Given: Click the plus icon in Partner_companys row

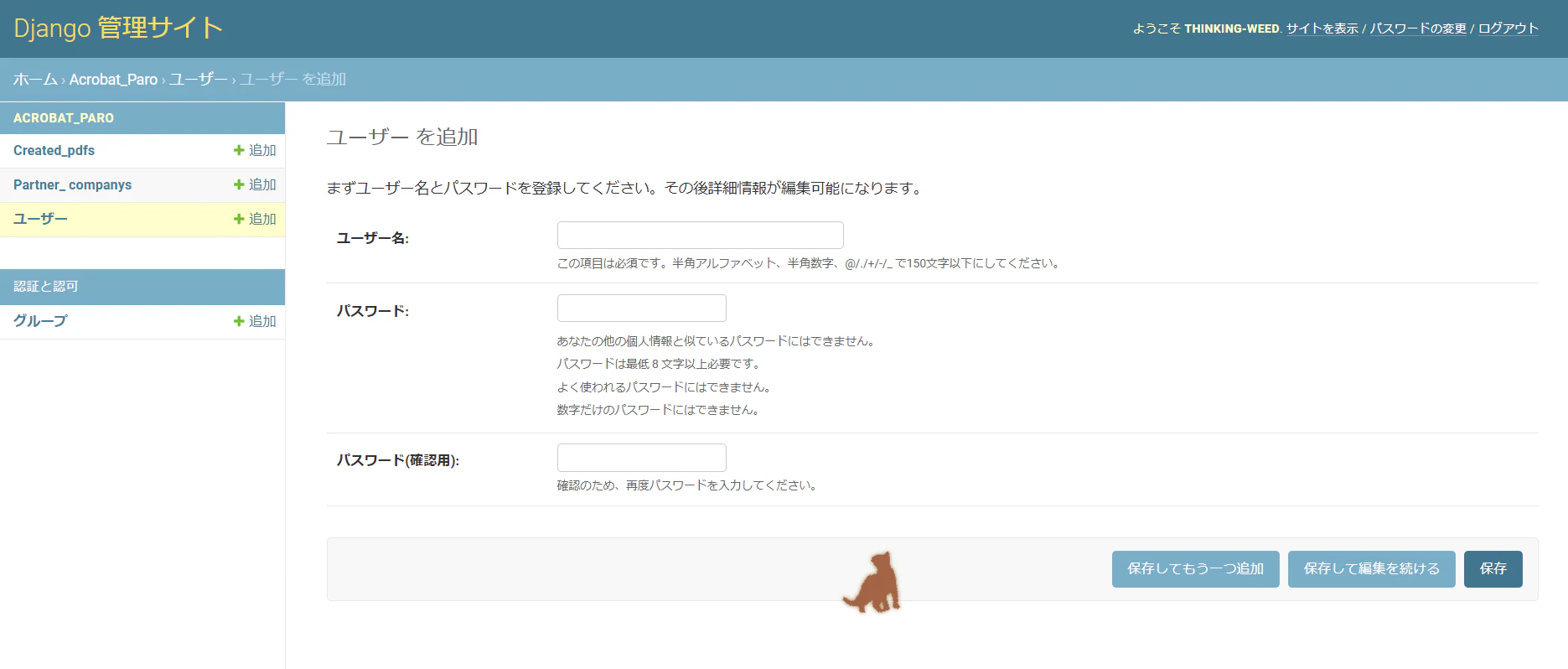Looking at the screenshot, I should [239, 184].
